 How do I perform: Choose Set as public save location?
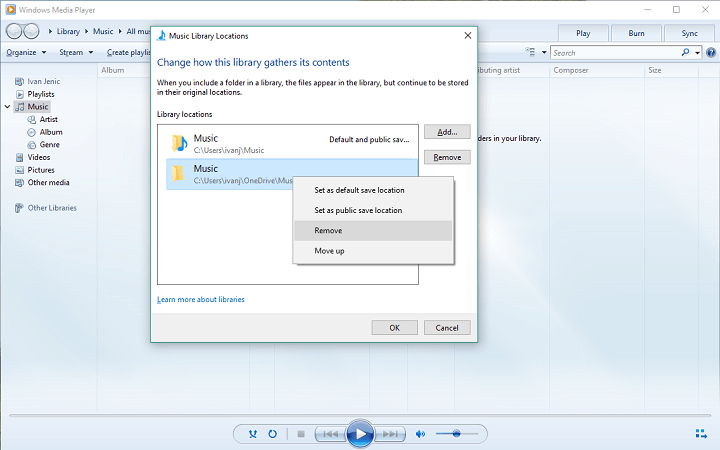pyautogui.click(x=373, y=210)
